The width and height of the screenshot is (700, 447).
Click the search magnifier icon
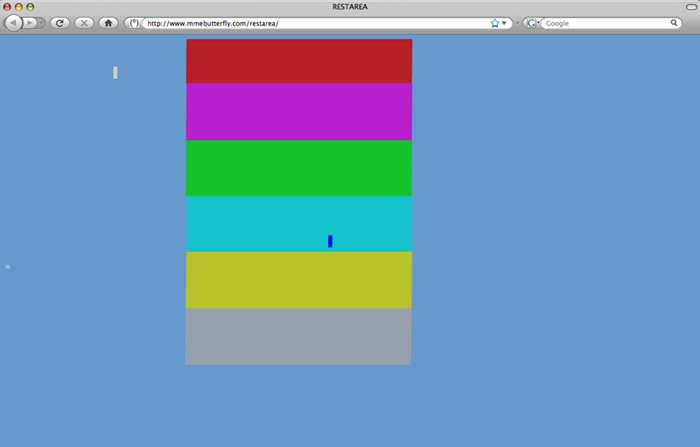(x=674, y=22)
